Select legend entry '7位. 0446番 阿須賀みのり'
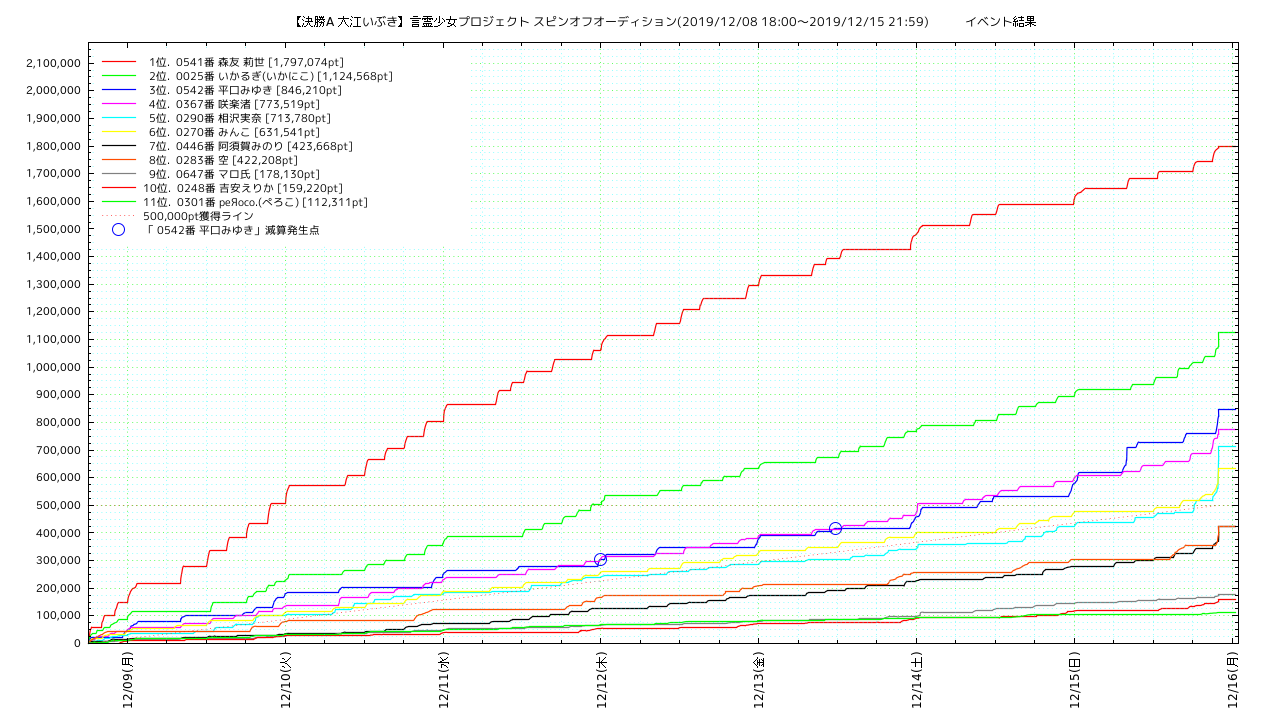 [250, 146]
